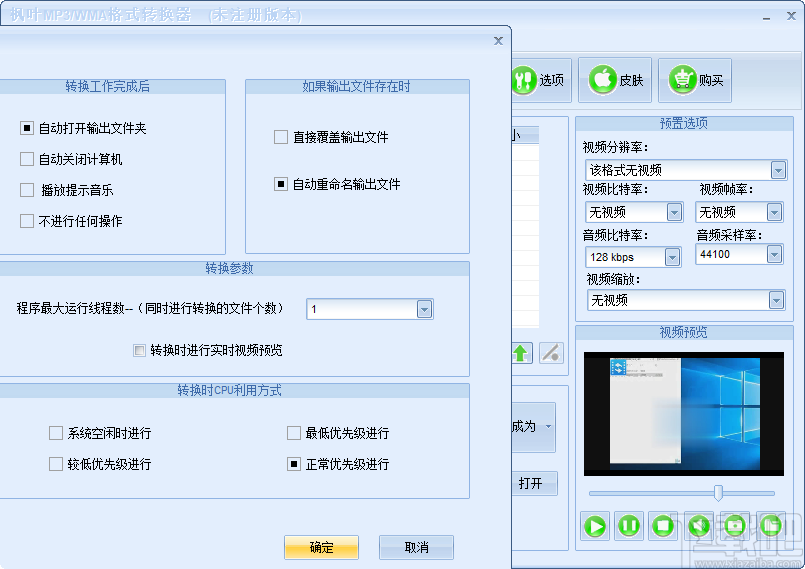Take a snapshot with the camera icon
The image size is (805, 569).
735,526
